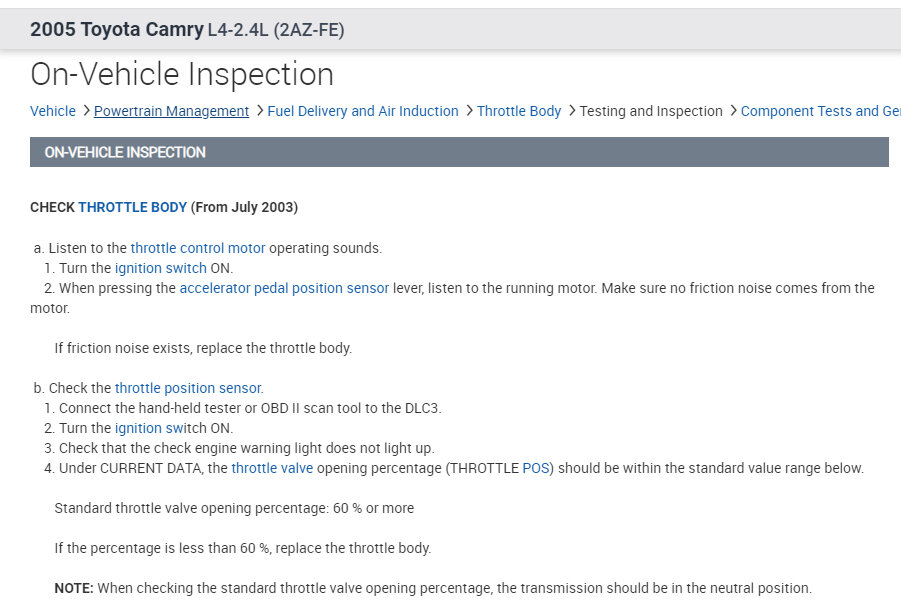Screen dimensions: 901x610
Task: Click chevron before Fuel Delivery breadcrumb
Action: (x=259, y=111)
